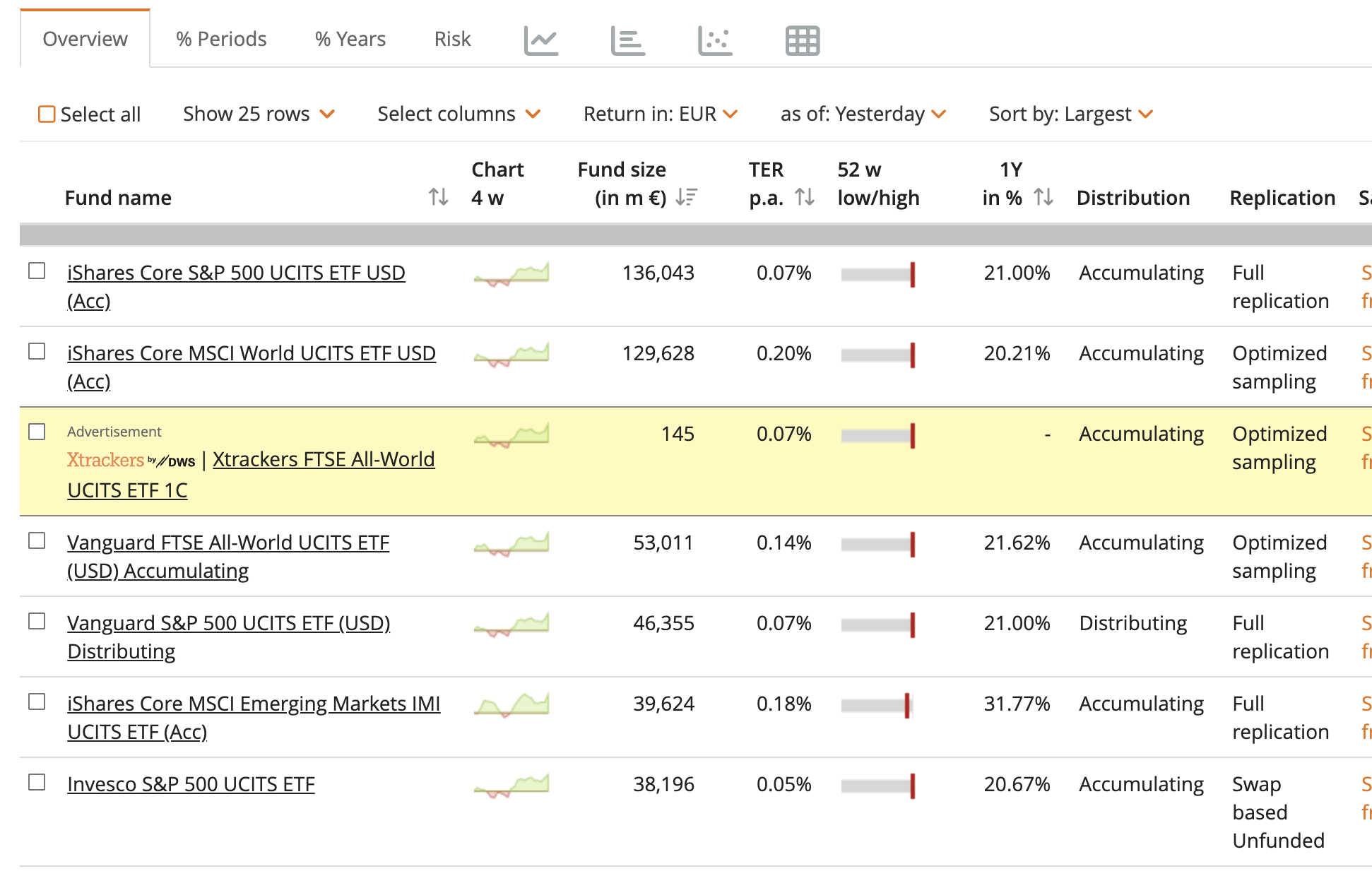Open the bar chart comparison icon
The height and width of the screenshot is (876, 1372).
point(628,40)
